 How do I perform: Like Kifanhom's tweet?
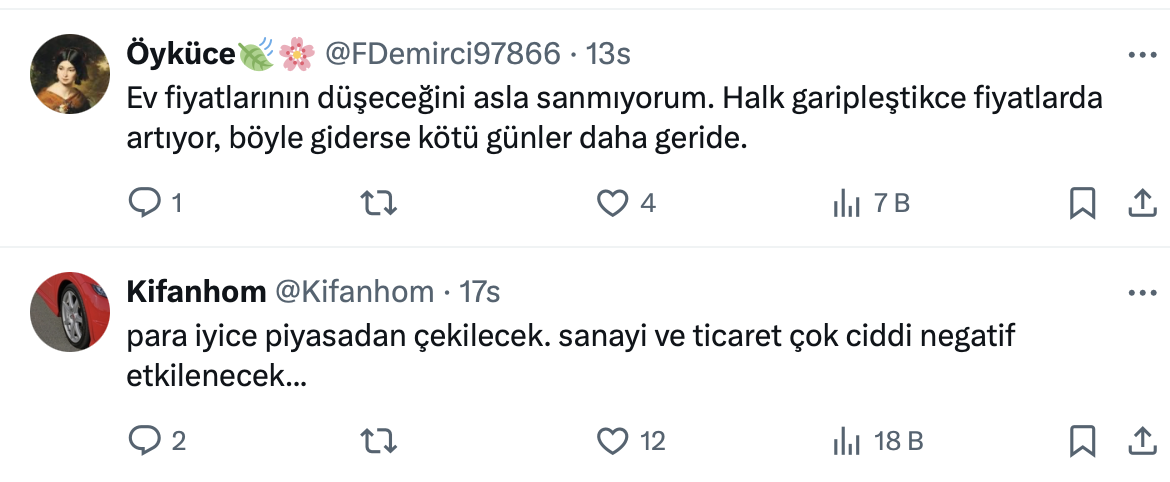coord(611,440)
